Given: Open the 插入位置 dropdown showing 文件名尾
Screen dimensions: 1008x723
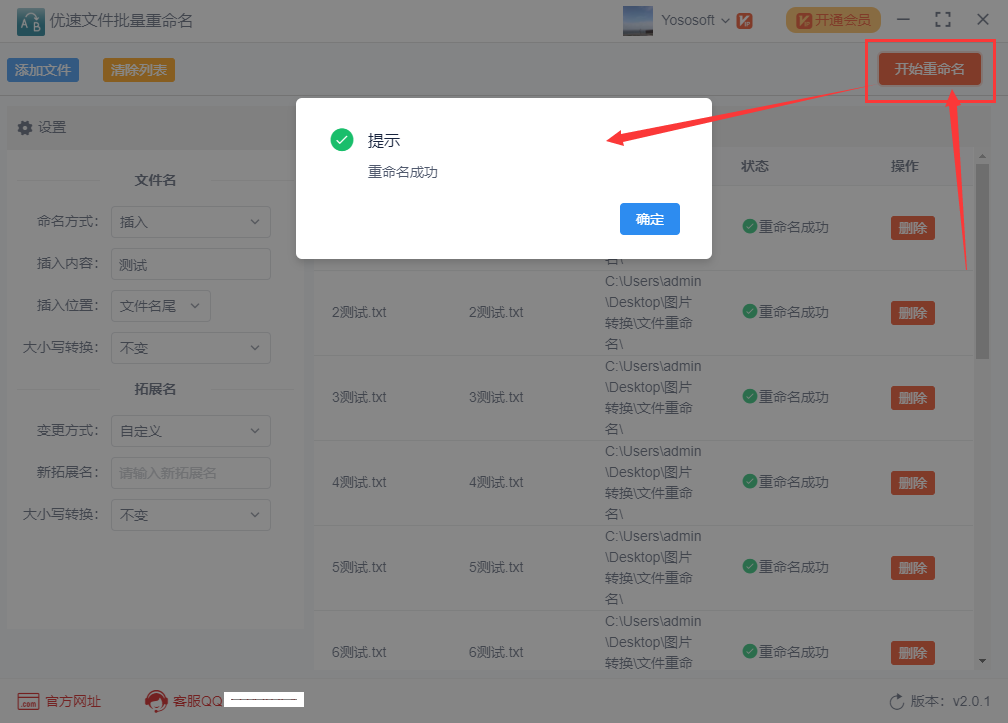Looking at the screenshot, I should point(161,306).
